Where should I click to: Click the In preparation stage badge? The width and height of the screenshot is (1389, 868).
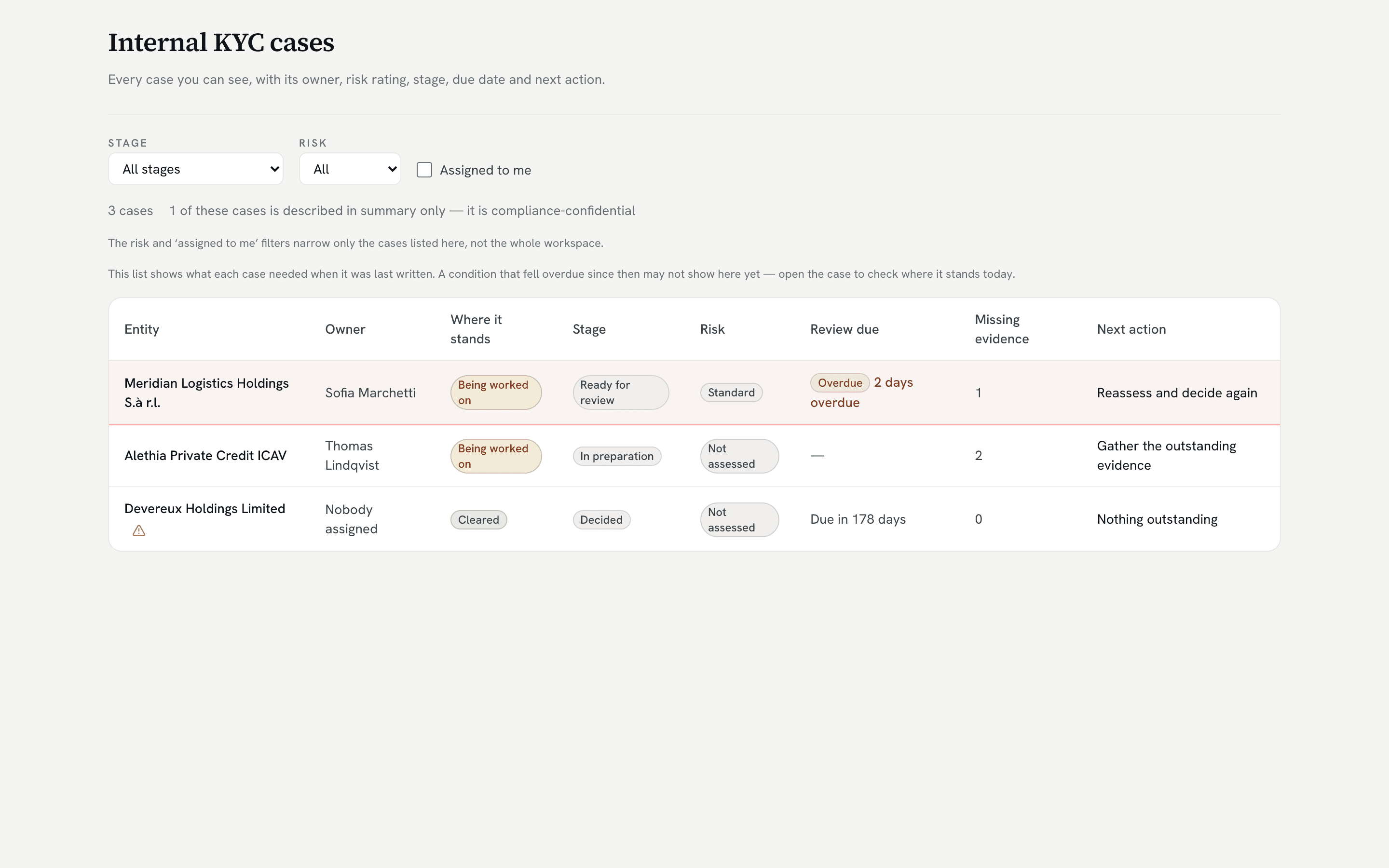pos(617,456)
